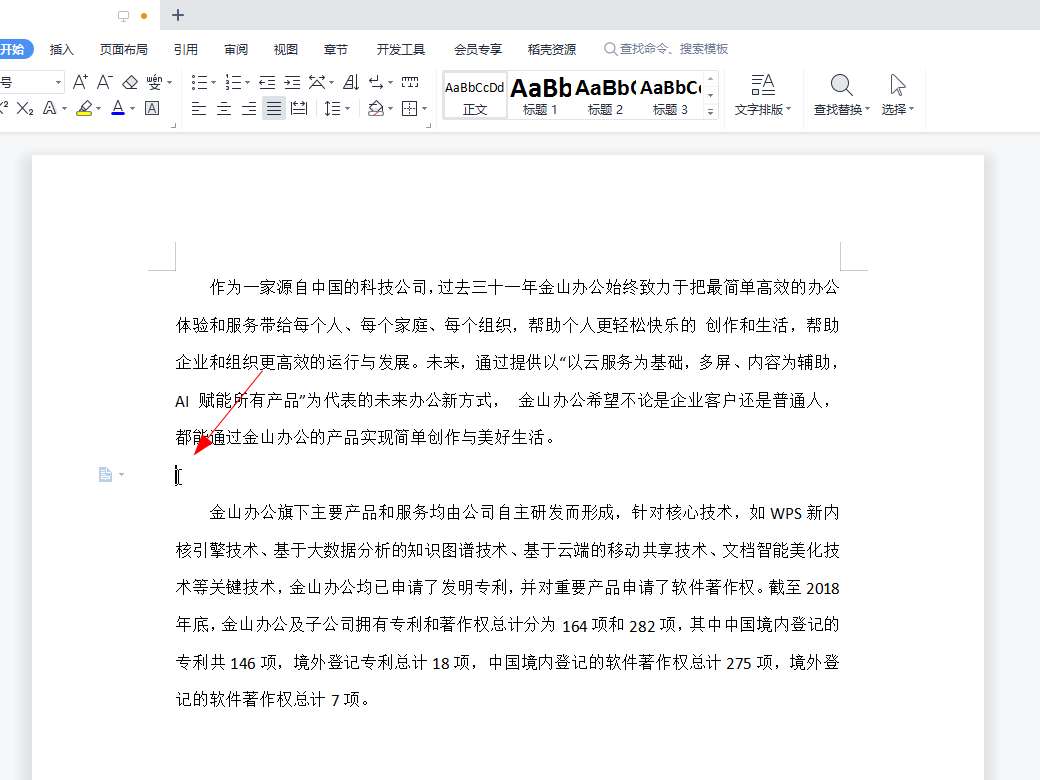Open the 文字排版 text layout tool

pos(763,95)
